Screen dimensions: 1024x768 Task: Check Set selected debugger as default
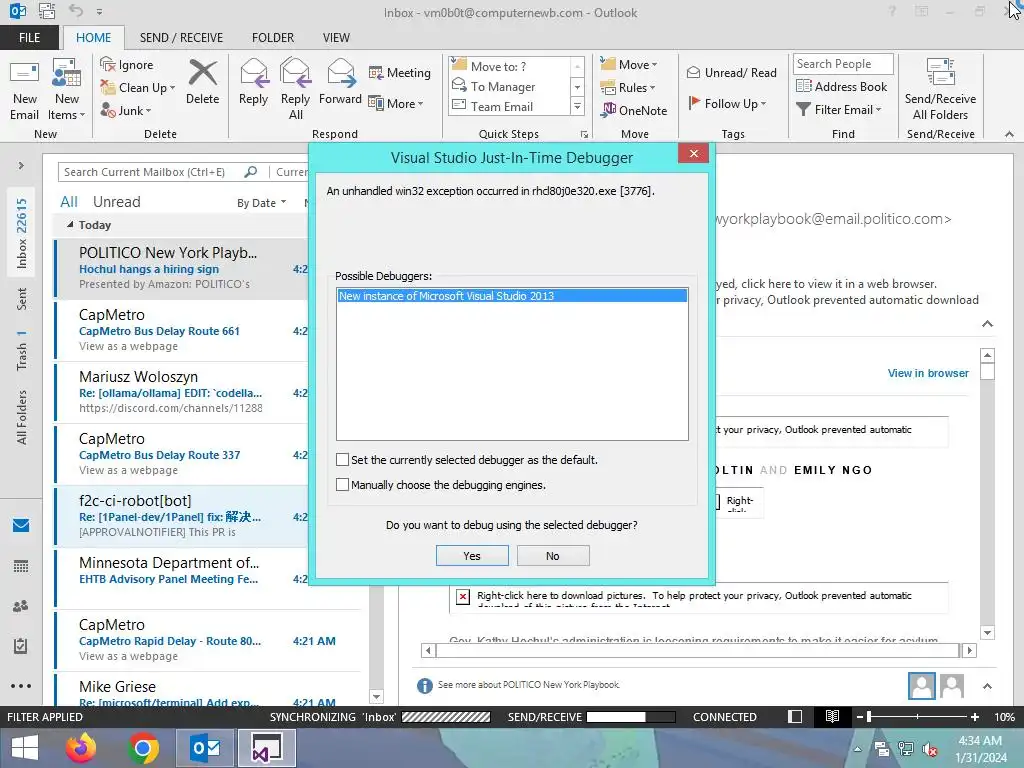342,460
